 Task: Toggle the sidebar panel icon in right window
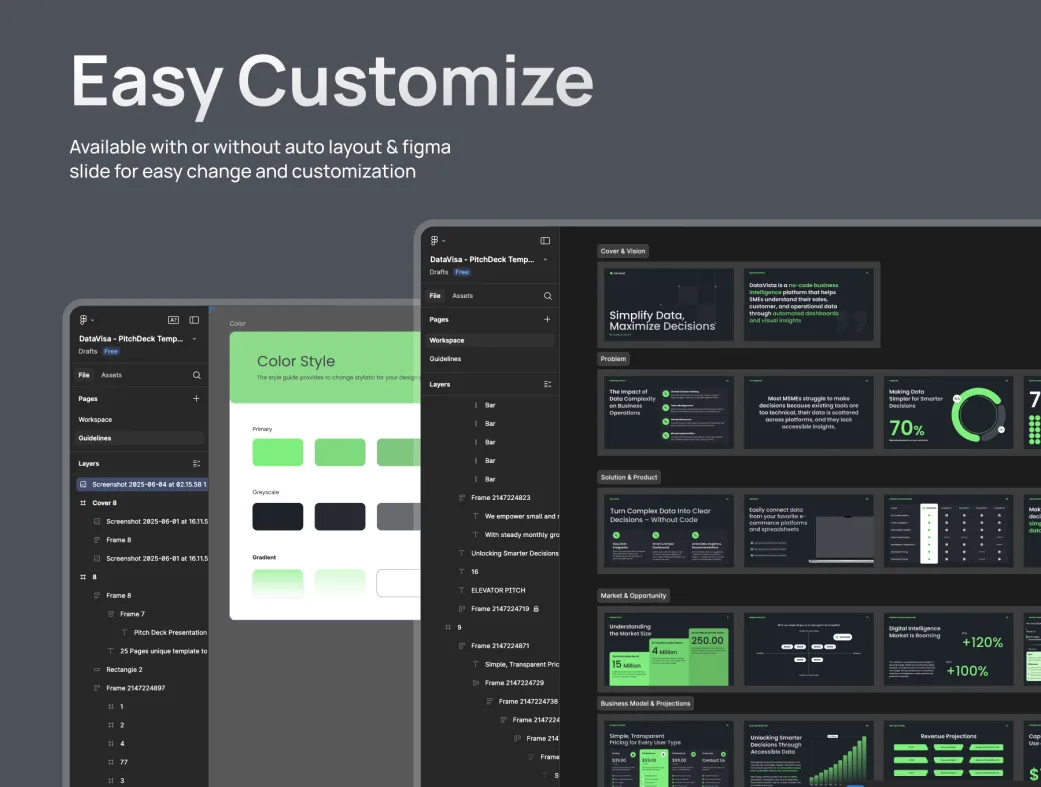545,241
